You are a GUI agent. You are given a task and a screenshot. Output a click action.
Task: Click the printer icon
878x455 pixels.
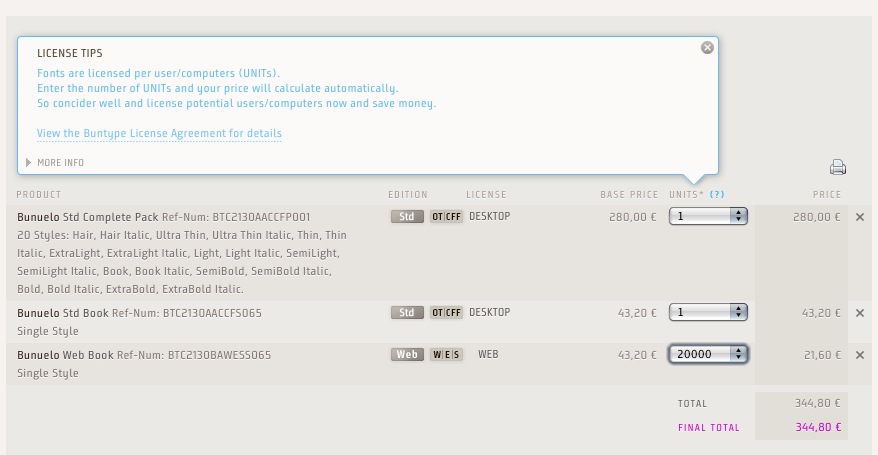[x=837, y=167]
